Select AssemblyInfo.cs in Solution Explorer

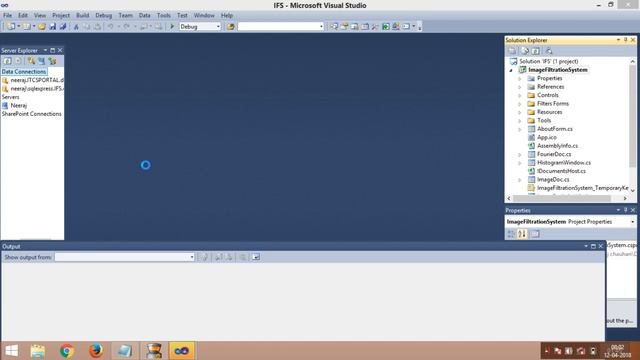click(x=557, y=146)
